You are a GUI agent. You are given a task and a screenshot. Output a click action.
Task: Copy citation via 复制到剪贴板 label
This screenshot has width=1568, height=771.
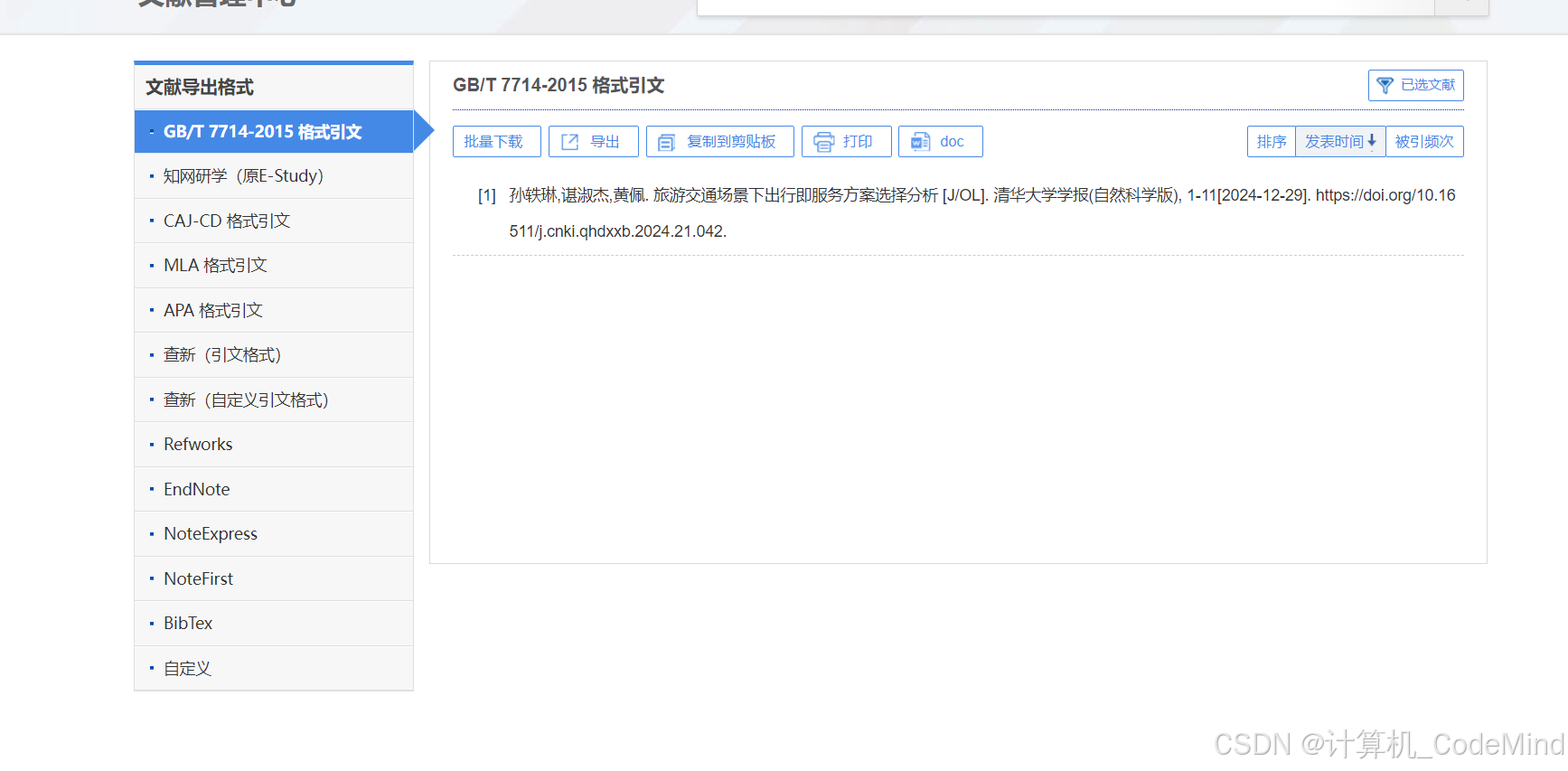click(731, 142)
